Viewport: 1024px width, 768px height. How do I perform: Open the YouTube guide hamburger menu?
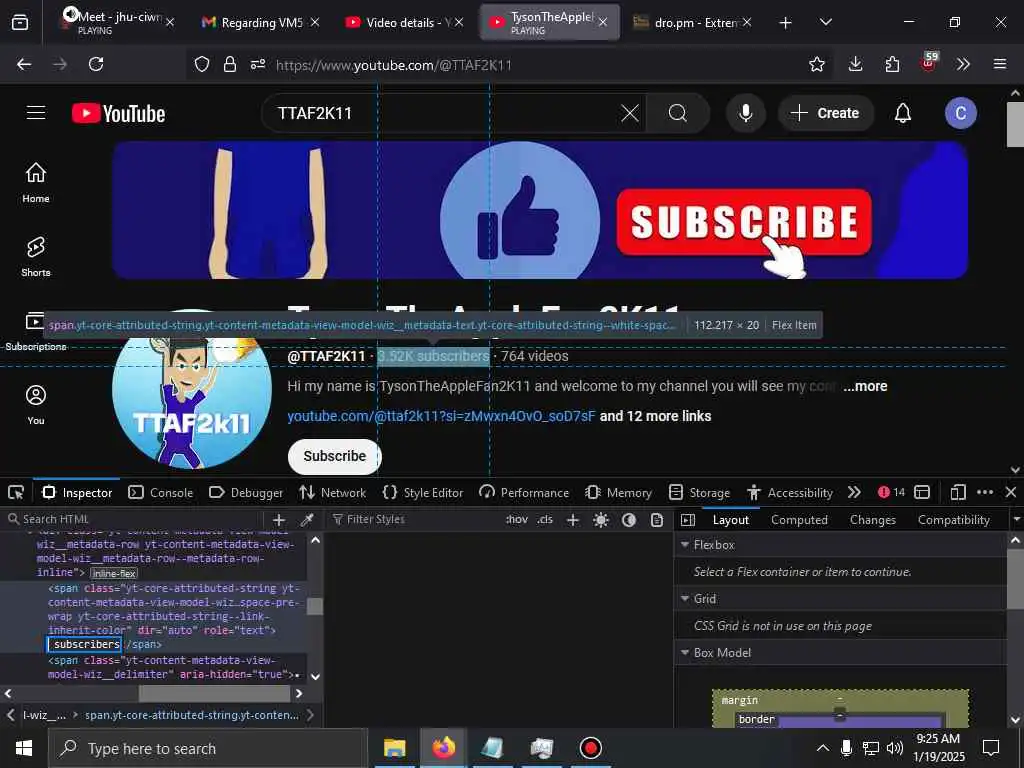click(36, 113)
